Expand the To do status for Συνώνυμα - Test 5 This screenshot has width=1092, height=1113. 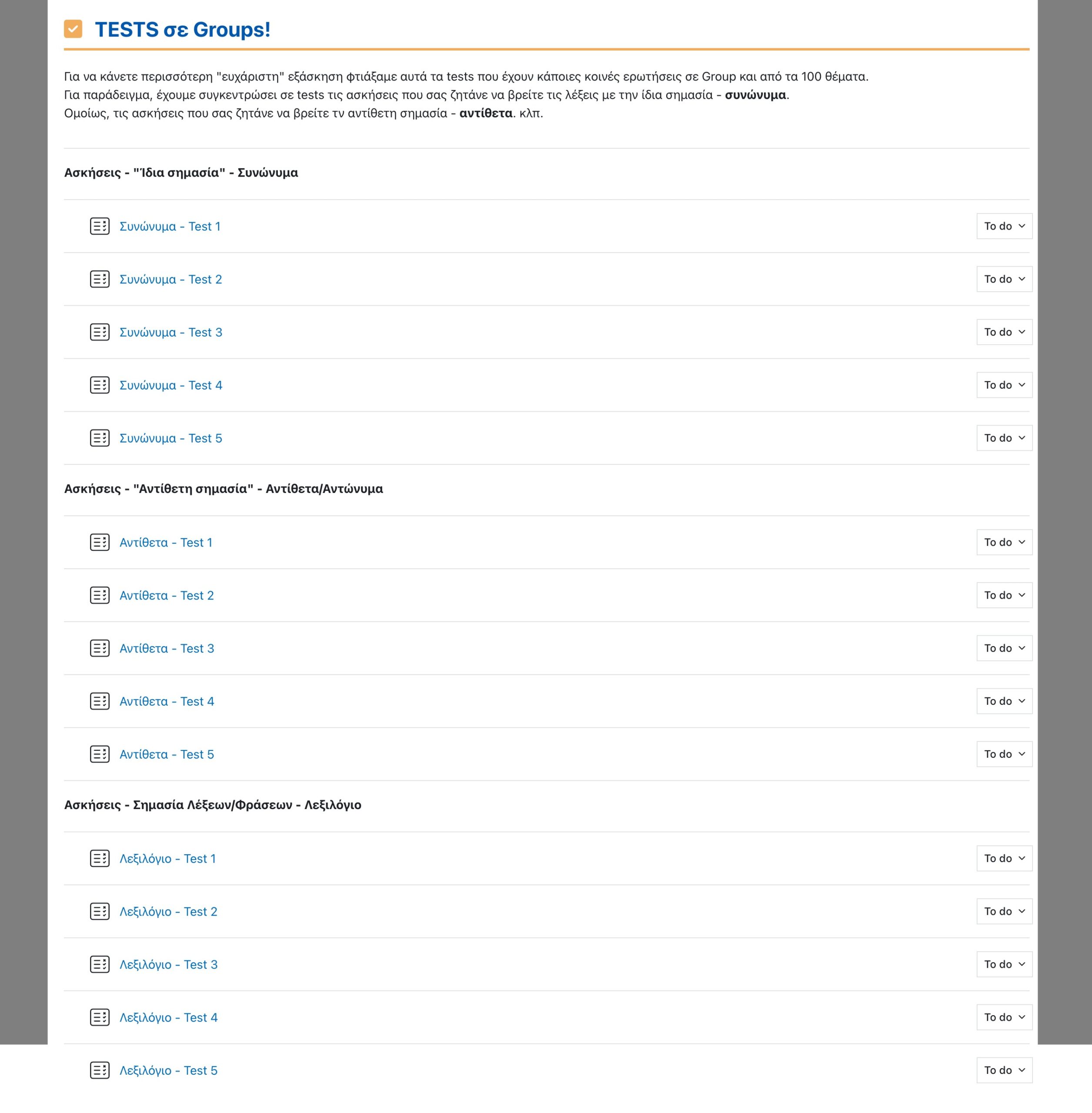click(1004, 438)
